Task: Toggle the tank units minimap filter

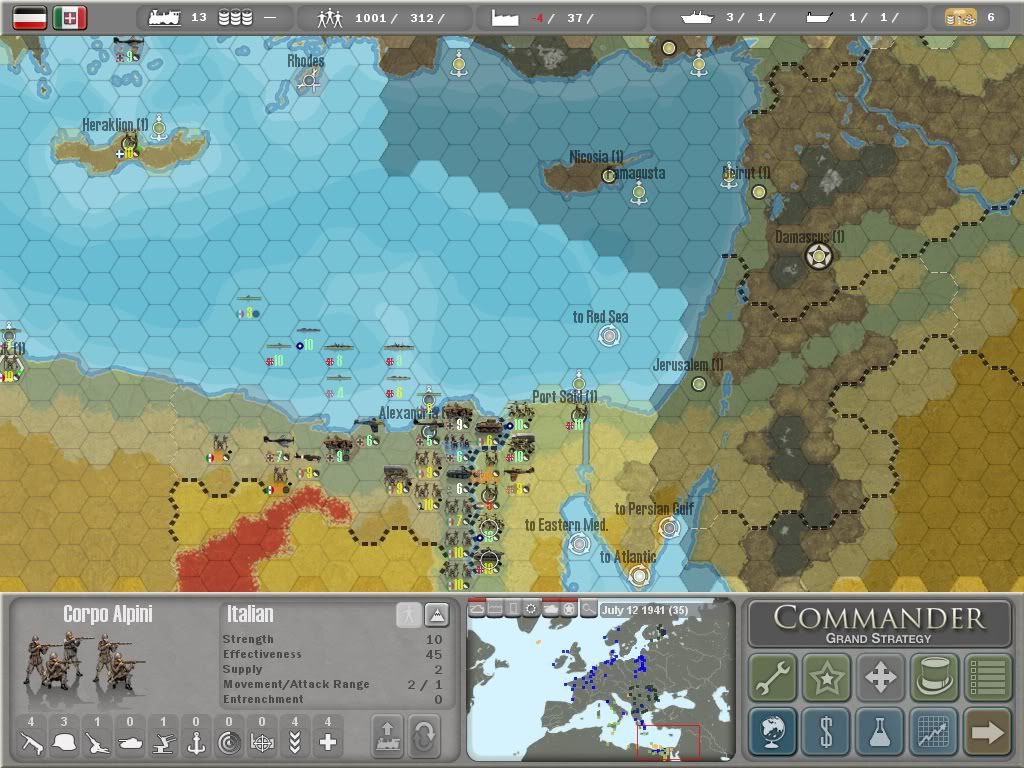Action: [x=551, y=609]
